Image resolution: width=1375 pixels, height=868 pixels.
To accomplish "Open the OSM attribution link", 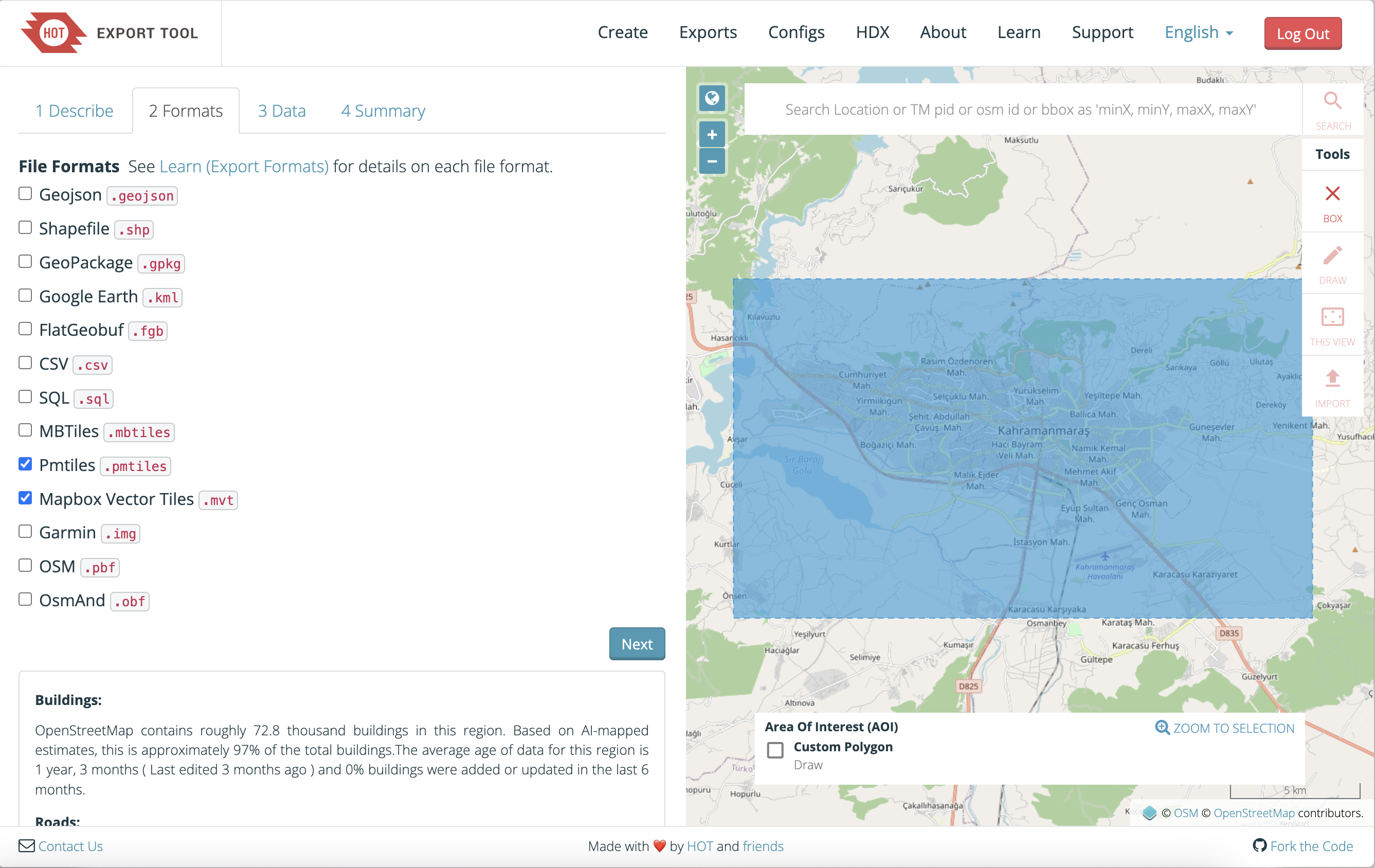I will point(1185,812).
